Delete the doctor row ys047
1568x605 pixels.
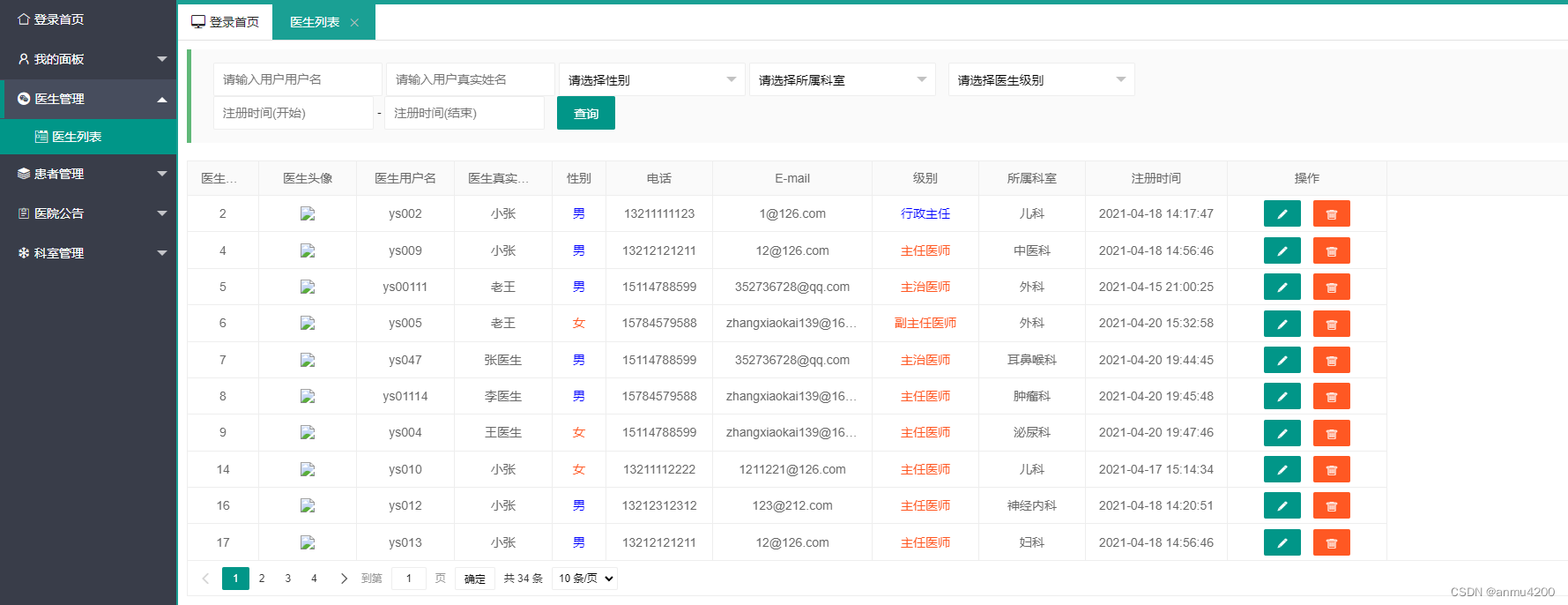point(1331,360)
